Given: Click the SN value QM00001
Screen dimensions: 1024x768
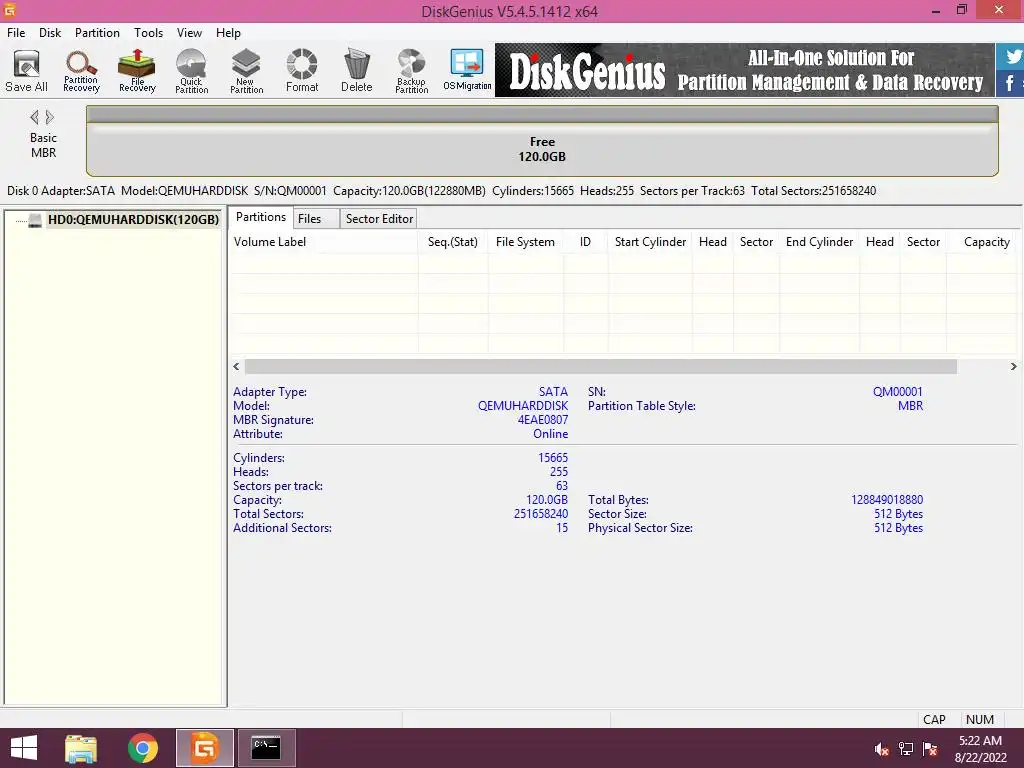Looking at the screenshot, I should point(897,392).
